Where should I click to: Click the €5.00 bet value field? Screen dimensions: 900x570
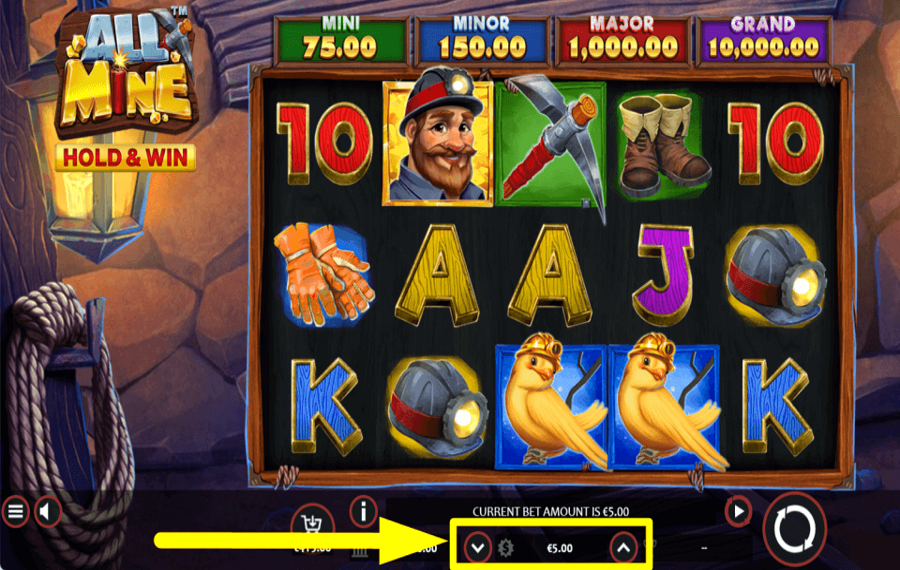(x=560, y=548)
